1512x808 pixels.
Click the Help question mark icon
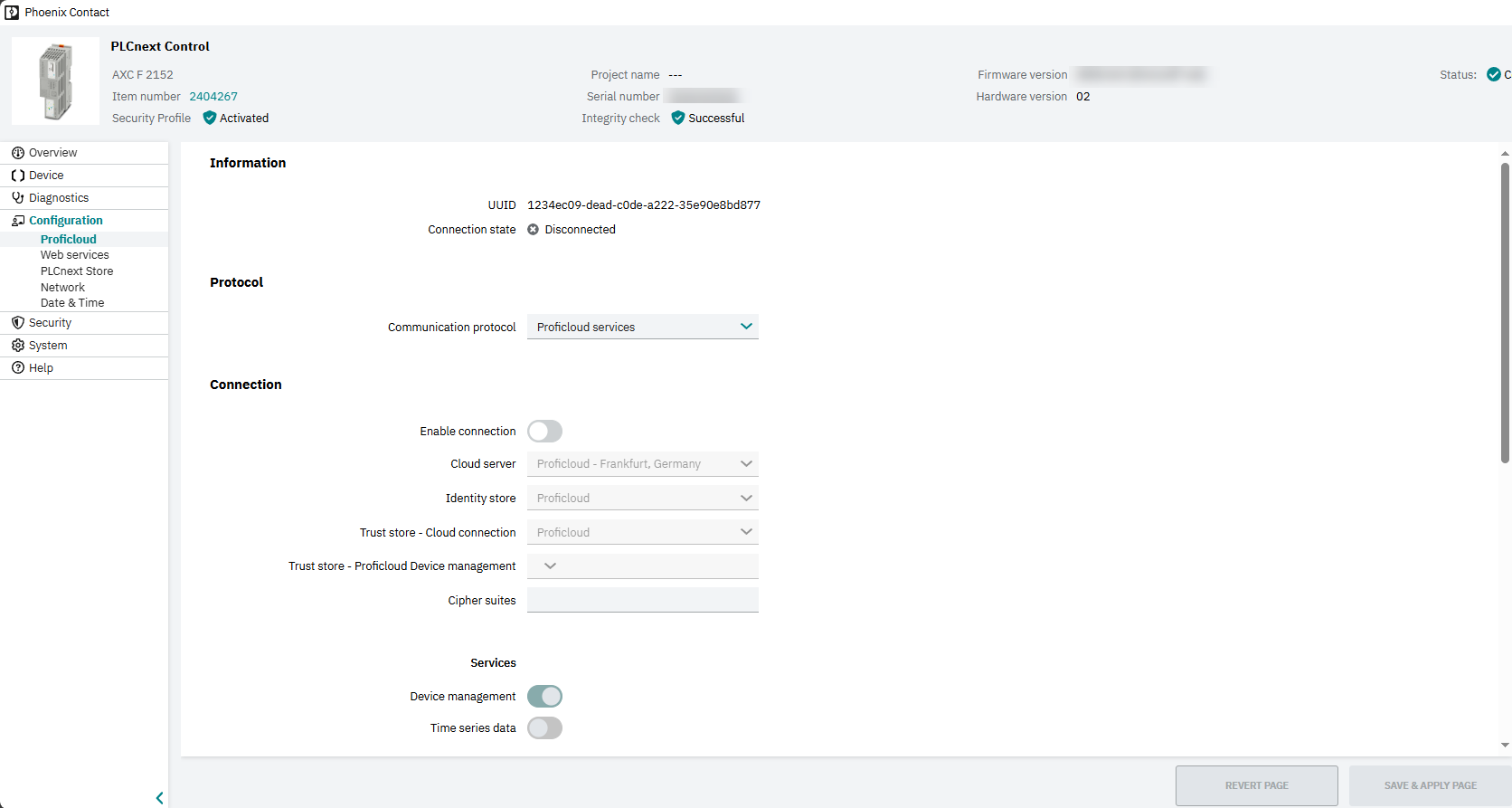17,367
